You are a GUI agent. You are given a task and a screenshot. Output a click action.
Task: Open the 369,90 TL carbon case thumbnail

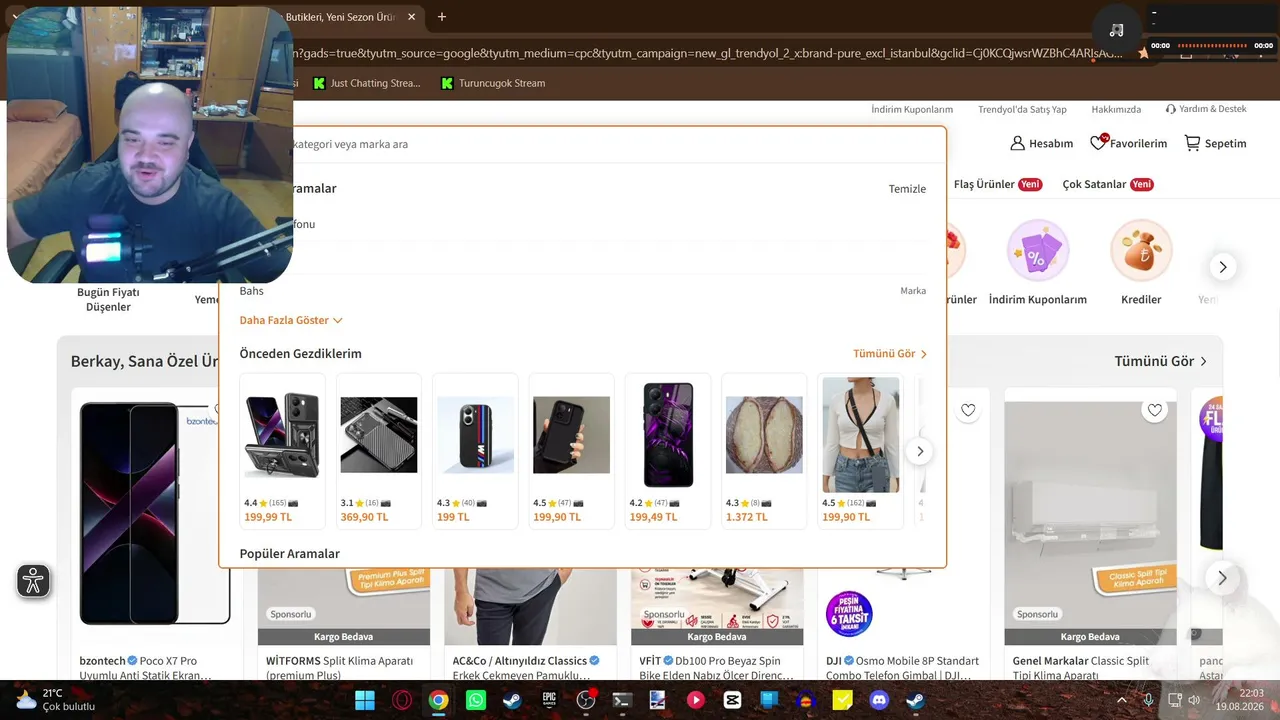tap(379, 434)
